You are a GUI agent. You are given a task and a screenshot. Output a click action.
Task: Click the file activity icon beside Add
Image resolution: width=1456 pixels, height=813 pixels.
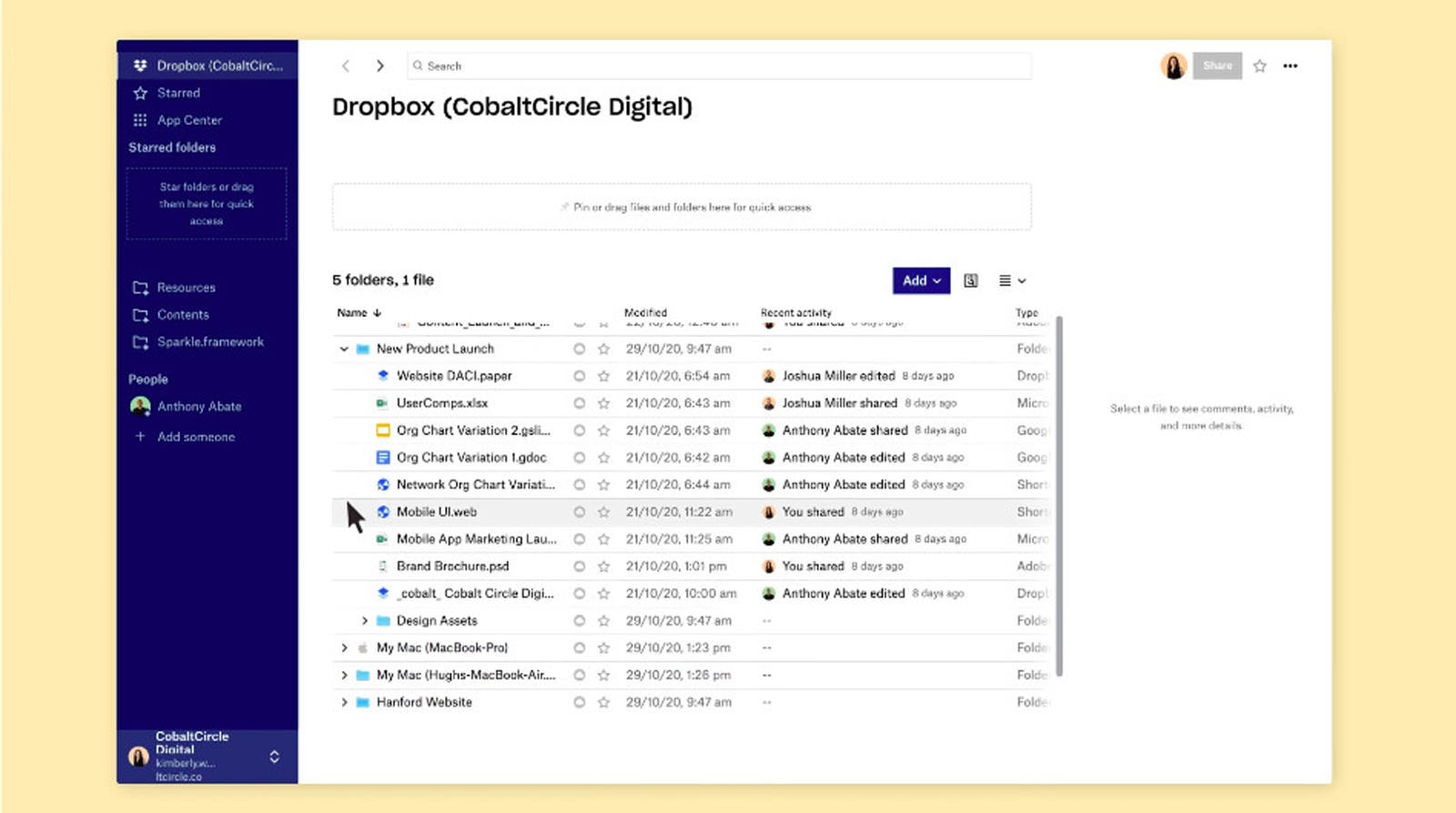tap(971, 280)
